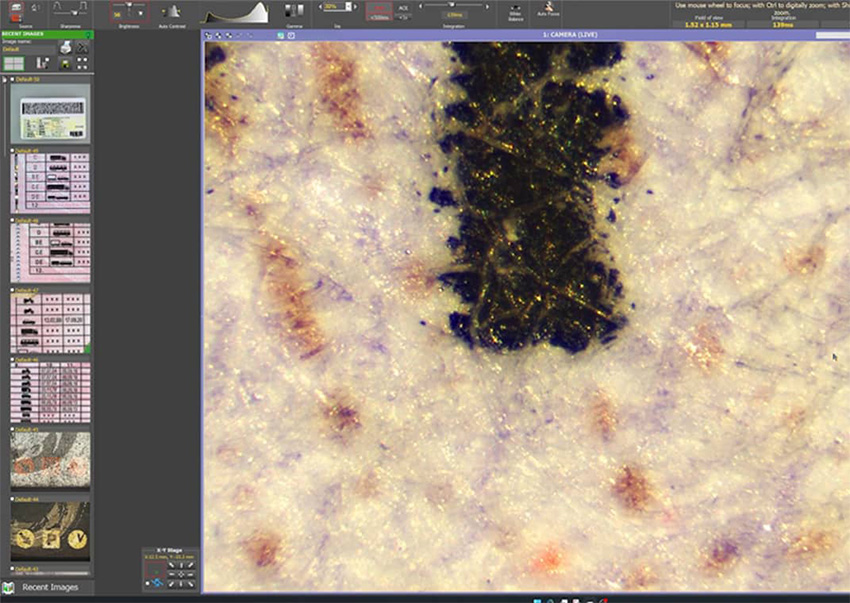Screen dimensions: 850x603
Task: Adjust the Sharpness slider
Action: [x=73, y=12]
